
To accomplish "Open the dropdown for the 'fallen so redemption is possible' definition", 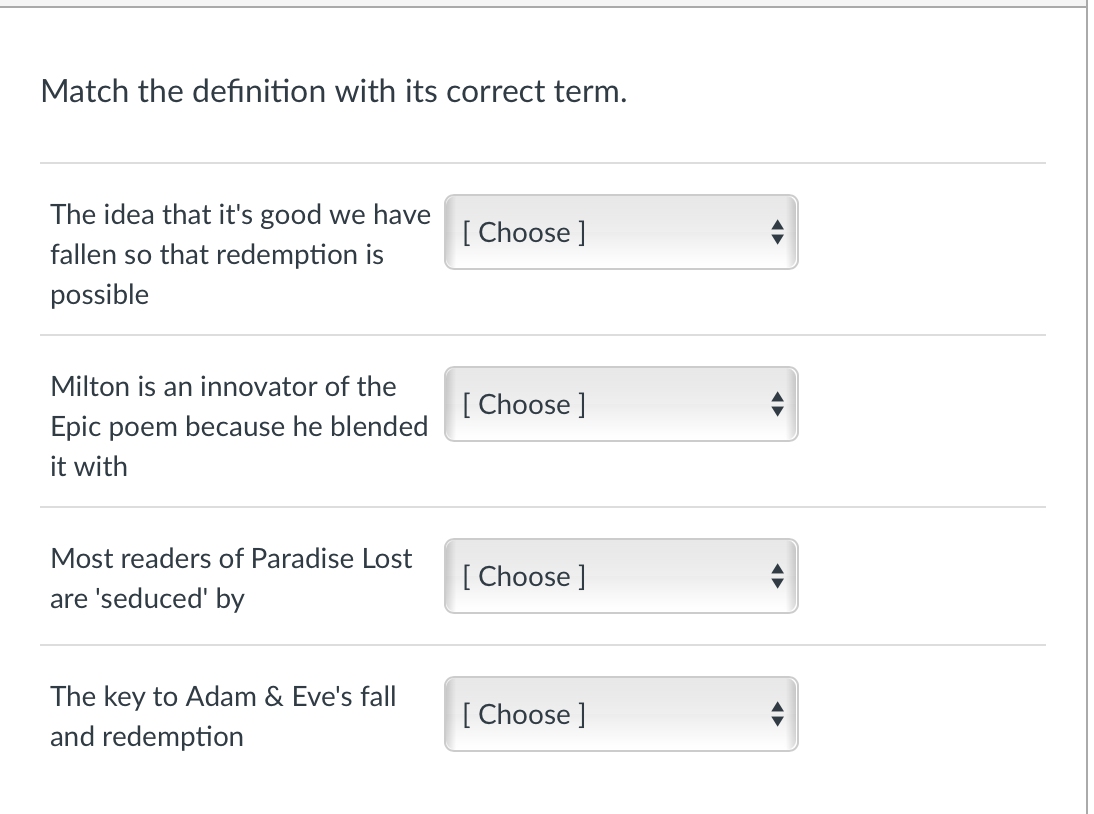I will click(620, 232).
